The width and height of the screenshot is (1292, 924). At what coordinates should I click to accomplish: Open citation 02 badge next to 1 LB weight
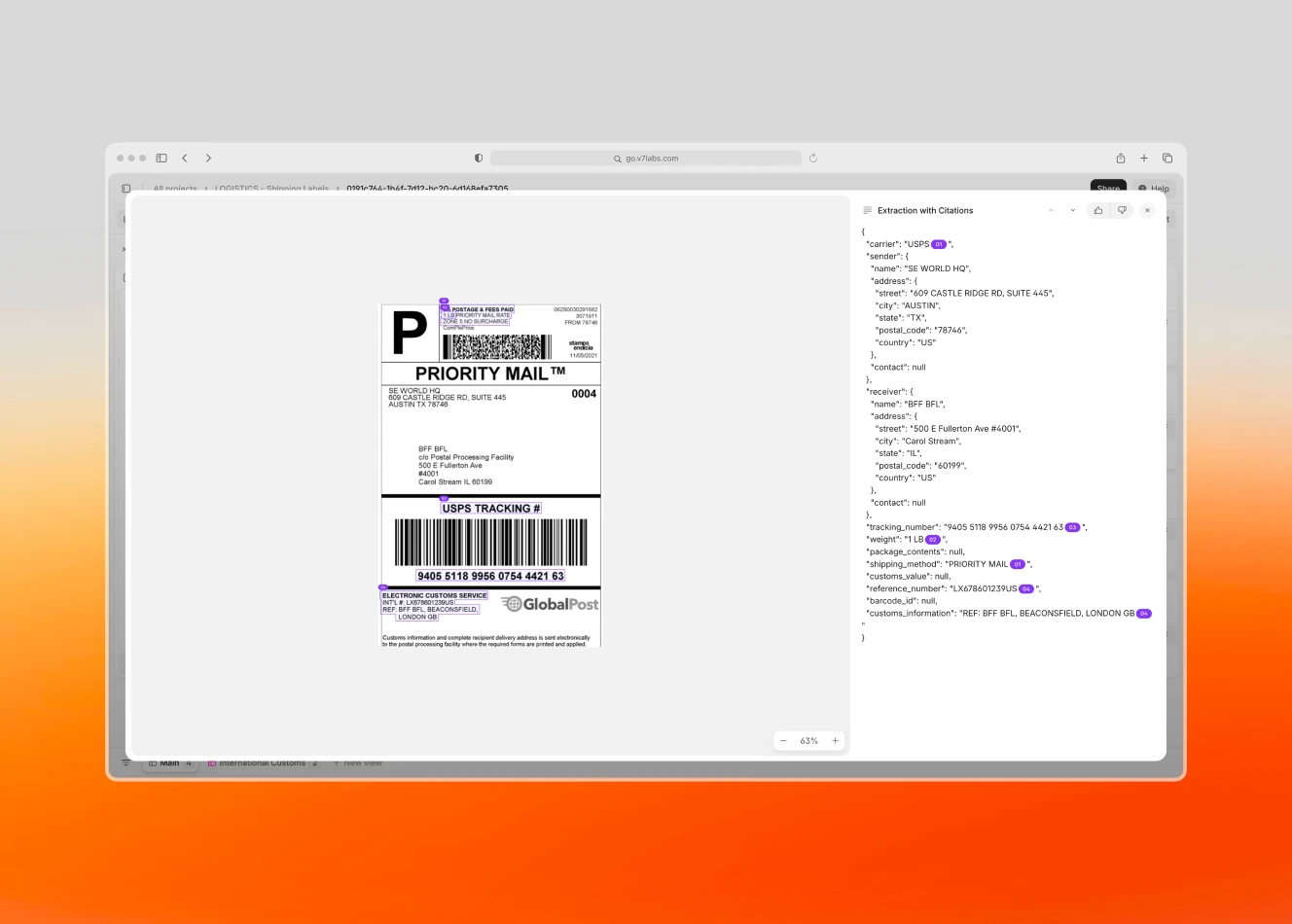[933, 540]
